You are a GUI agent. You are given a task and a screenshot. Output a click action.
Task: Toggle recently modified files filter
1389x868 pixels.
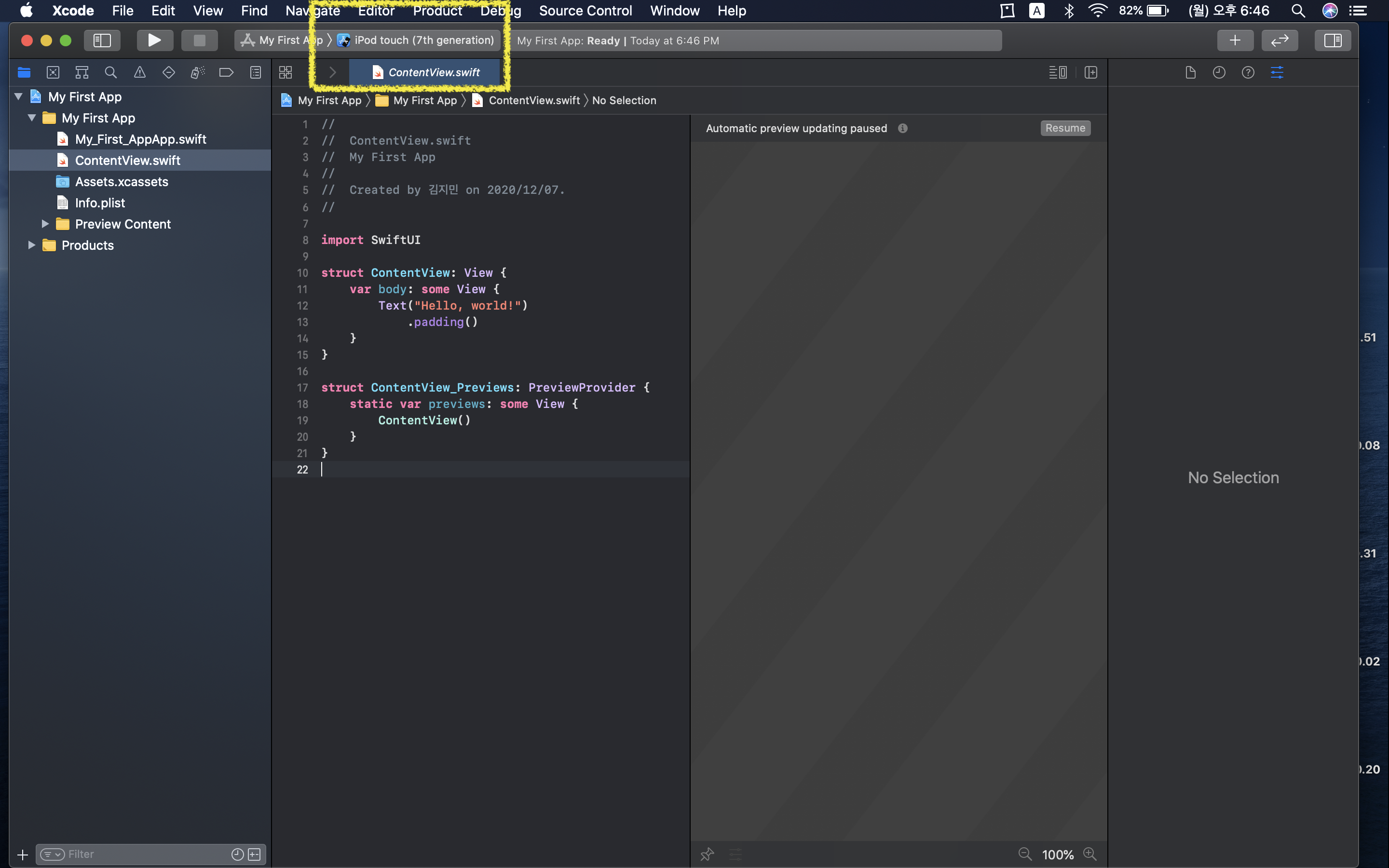pos(237,854)
